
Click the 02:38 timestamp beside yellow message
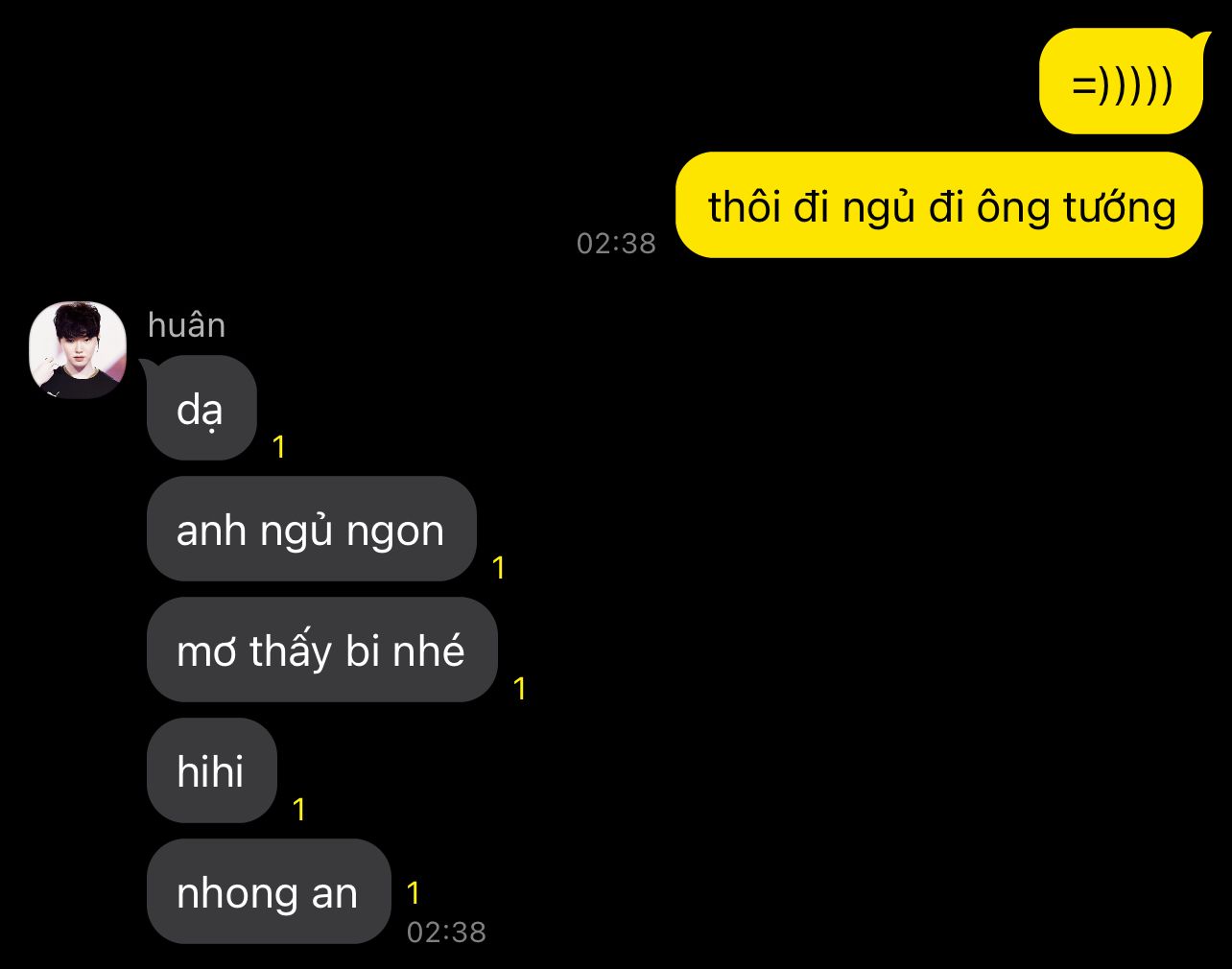click(x=616, y=244)
